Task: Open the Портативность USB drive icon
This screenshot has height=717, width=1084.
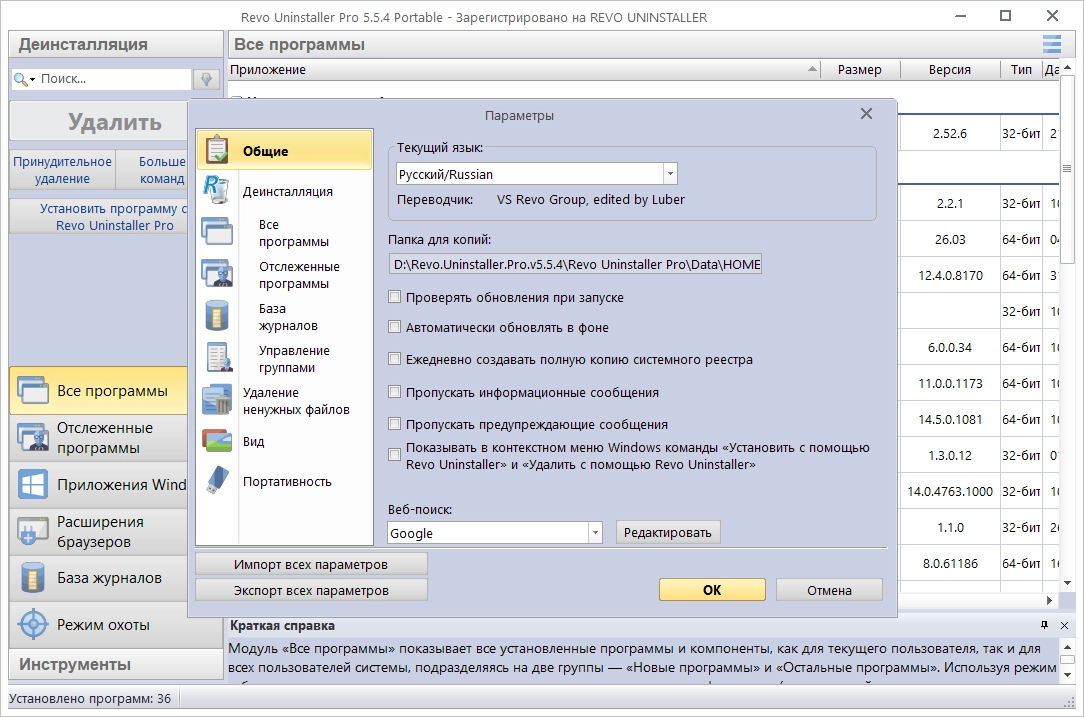Action: (217, 481)
